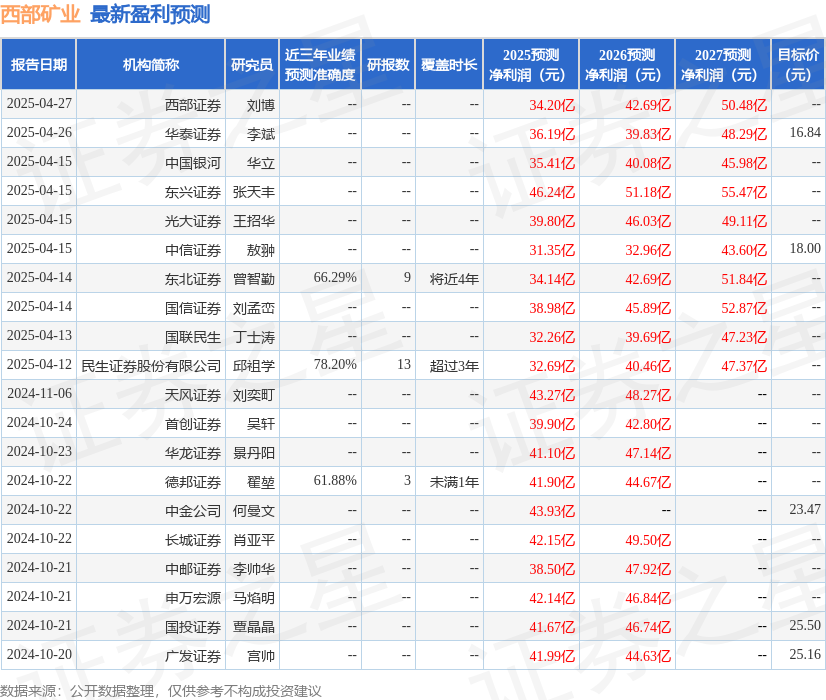
Task: Click target price 25.50
Action: coord(805,625)
